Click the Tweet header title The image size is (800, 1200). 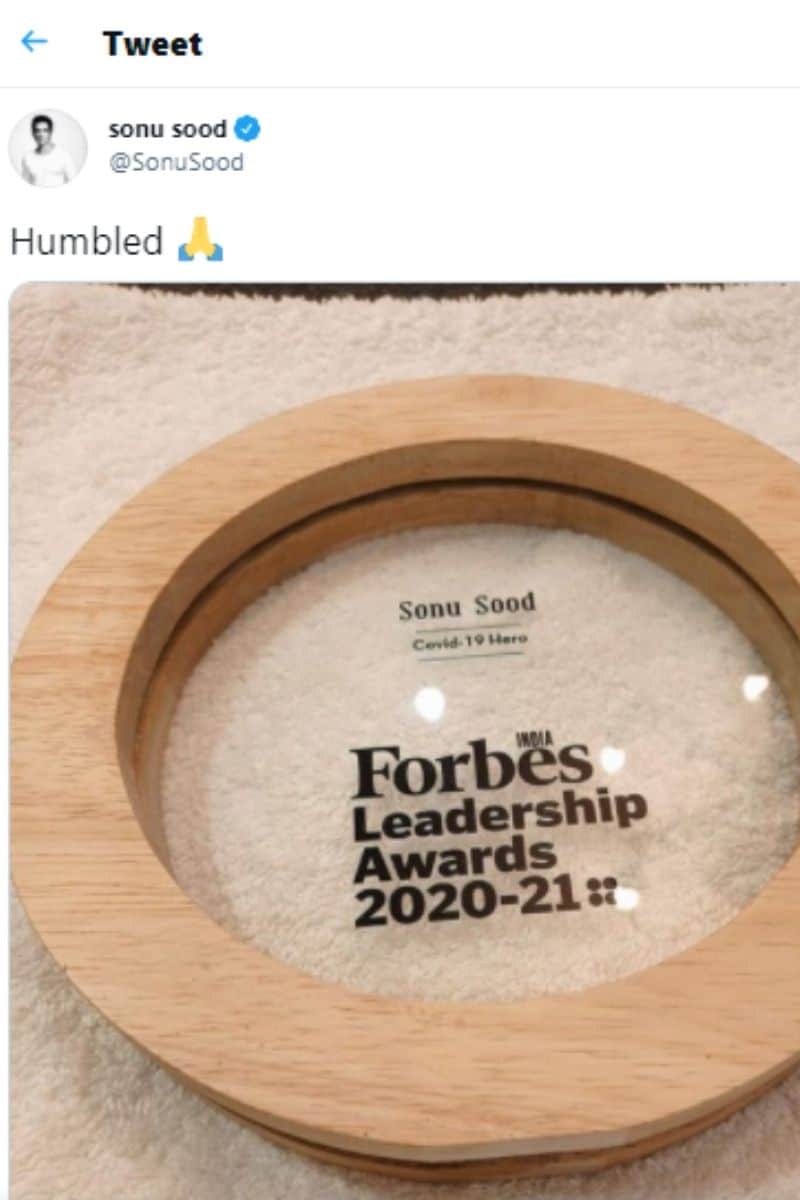pos(152,43)
